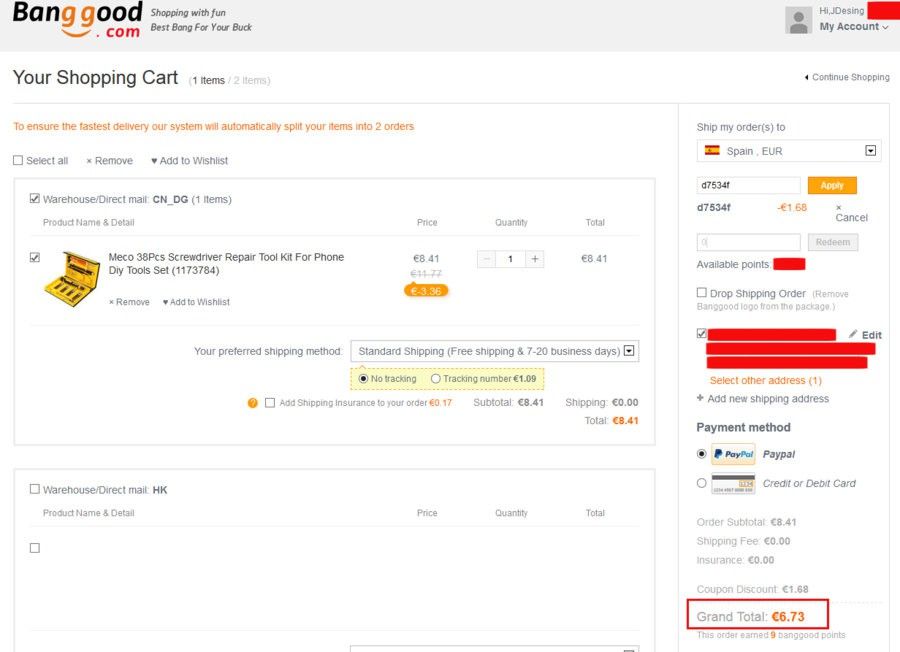Add new shipping address
Screen dimensions: 900x652
763,398
